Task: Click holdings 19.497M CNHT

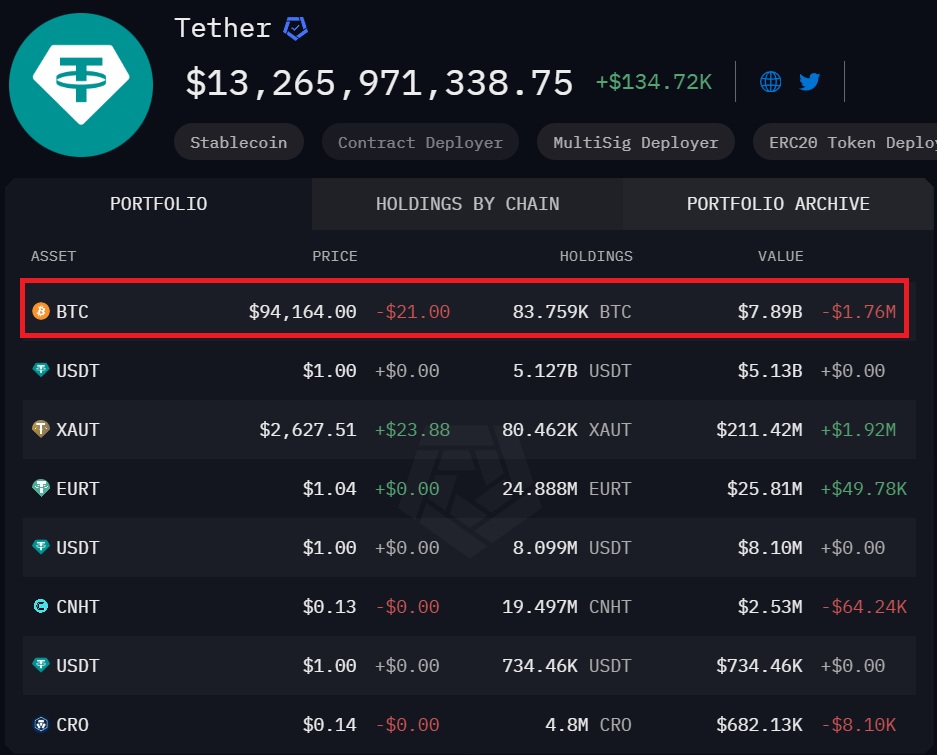Action: (x=567, y=607)
